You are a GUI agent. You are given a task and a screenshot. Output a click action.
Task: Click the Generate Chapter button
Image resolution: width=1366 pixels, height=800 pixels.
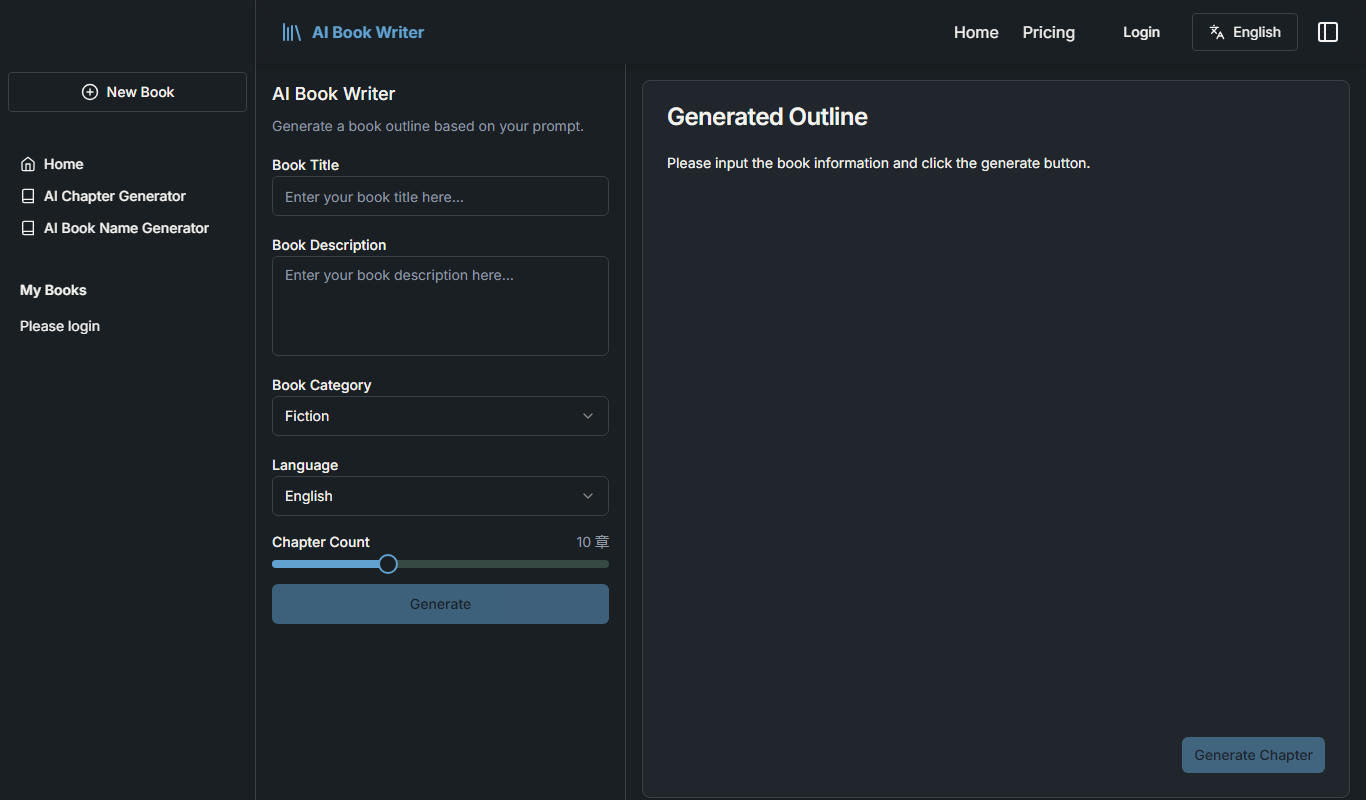1253,755
